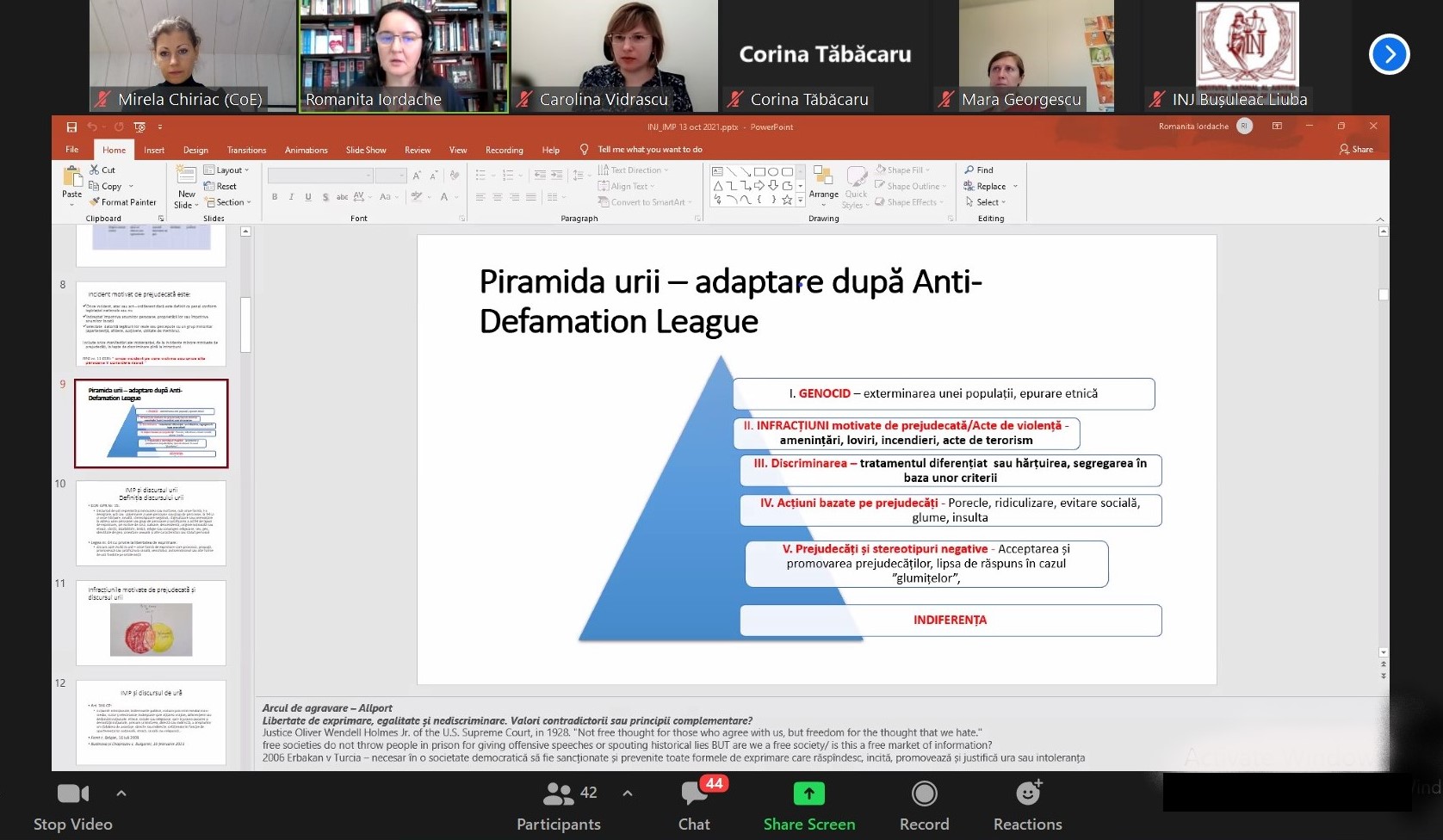
Task: Toggle text Shadow formatting
Action: (325, 197)
